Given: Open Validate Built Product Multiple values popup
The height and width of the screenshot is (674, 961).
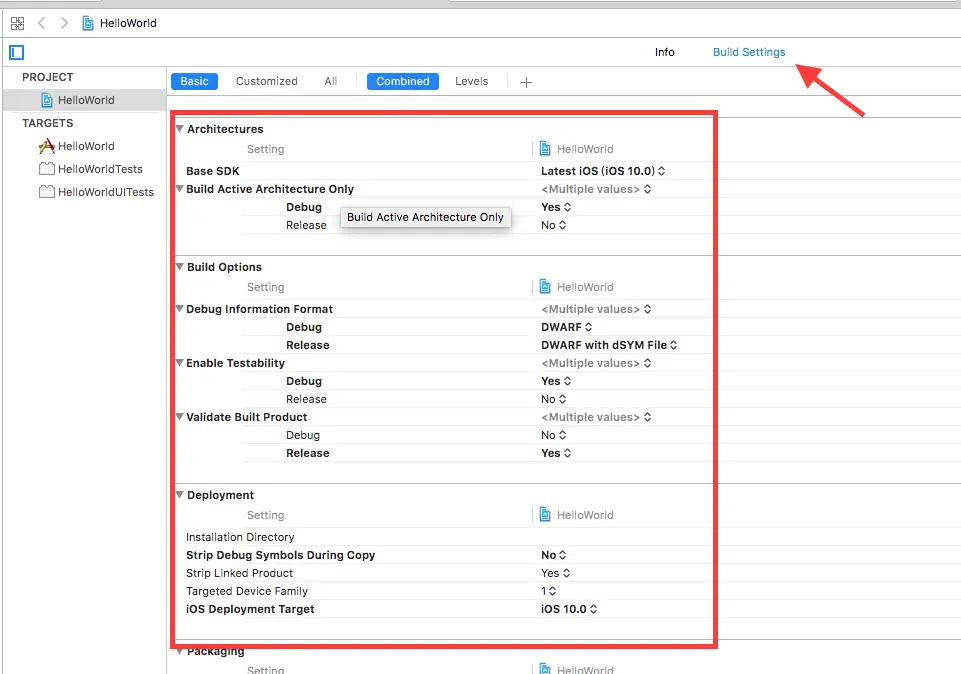Looking at the screenshot, I should coord(596,417).
